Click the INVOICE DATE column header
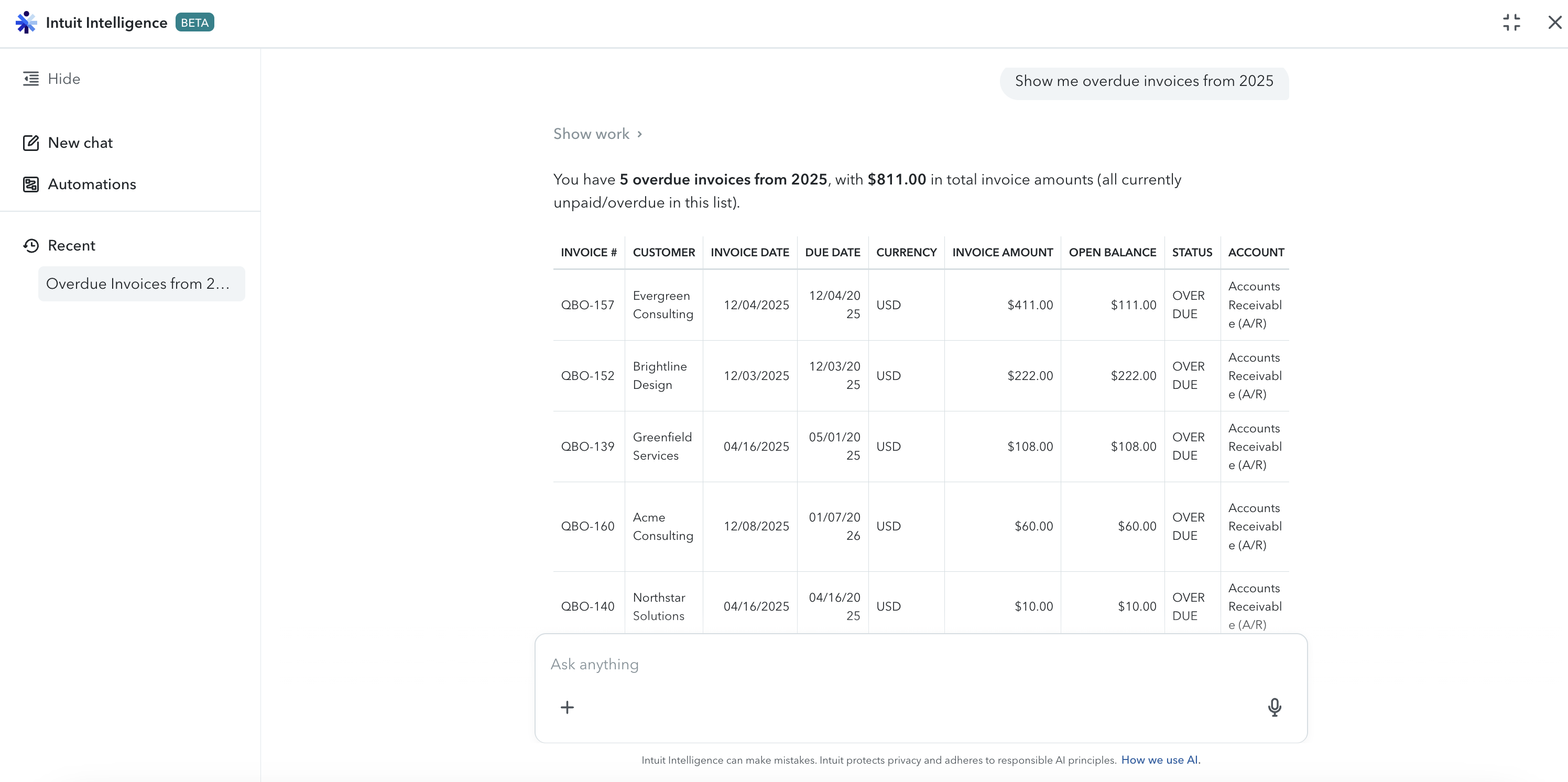 pos(749,253)
